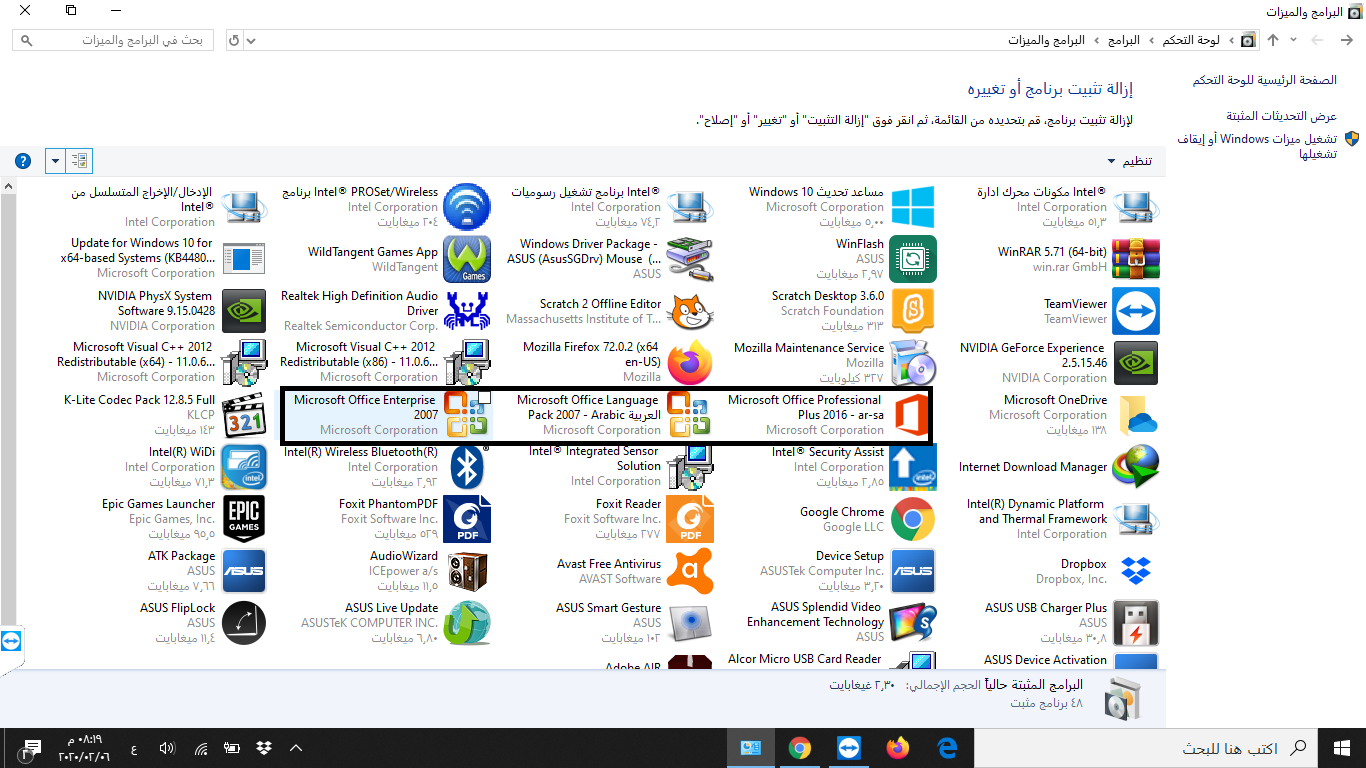Select the Internet Download Manager icon
Viewport: 1366px width, 768px height.
click(x=1135, y=467)
